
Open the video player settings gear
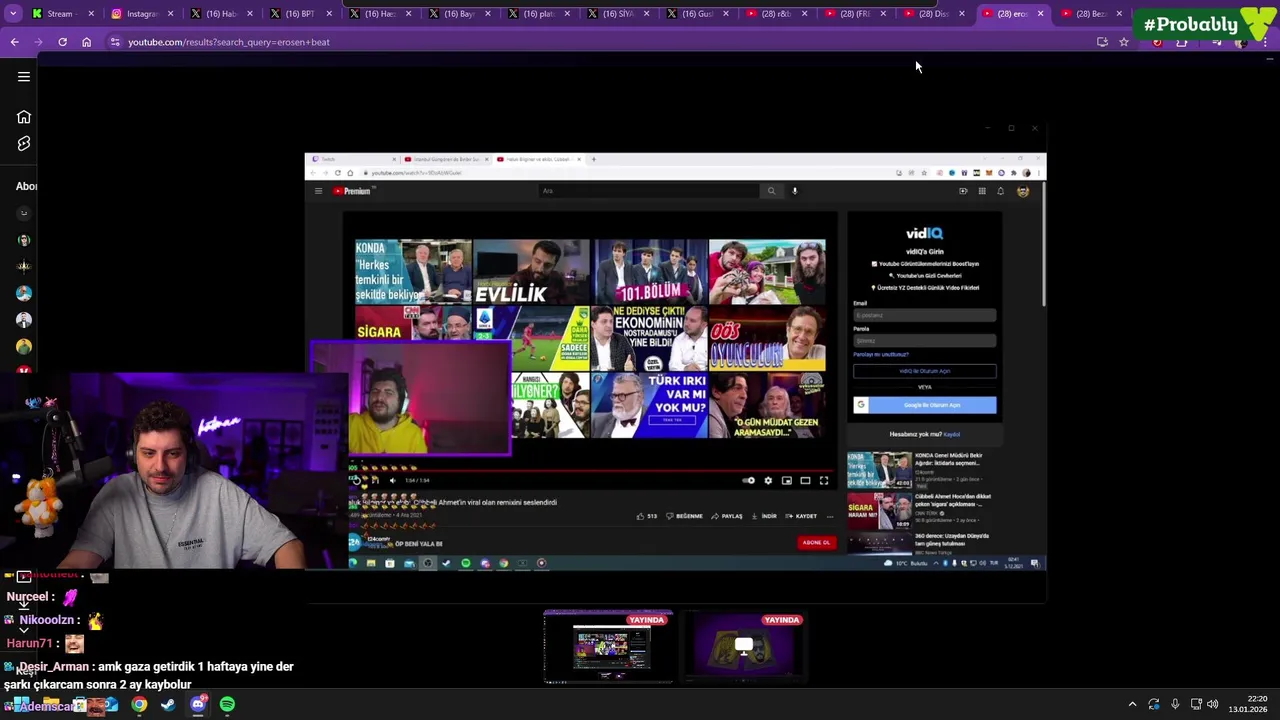pyautogui.click(x=768, y=481)
